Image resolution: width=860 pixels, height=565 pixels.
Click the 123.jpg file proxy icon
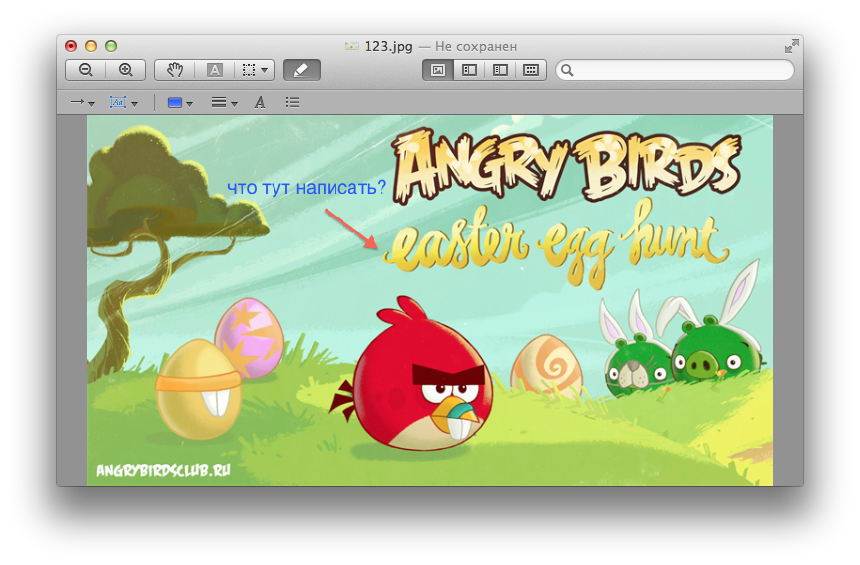352,46
